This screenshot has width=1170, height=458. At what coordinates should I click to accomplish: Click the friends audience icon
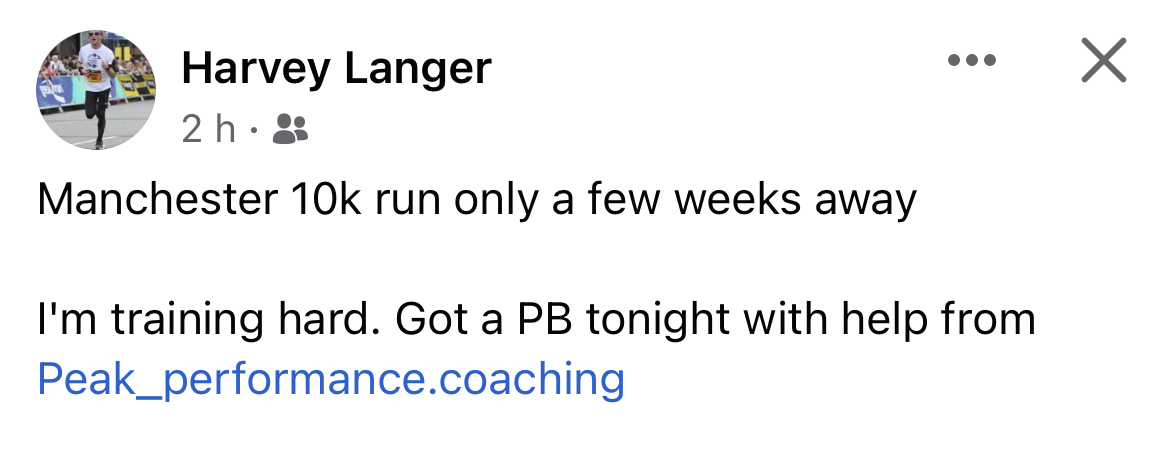[x=291, y=128]
